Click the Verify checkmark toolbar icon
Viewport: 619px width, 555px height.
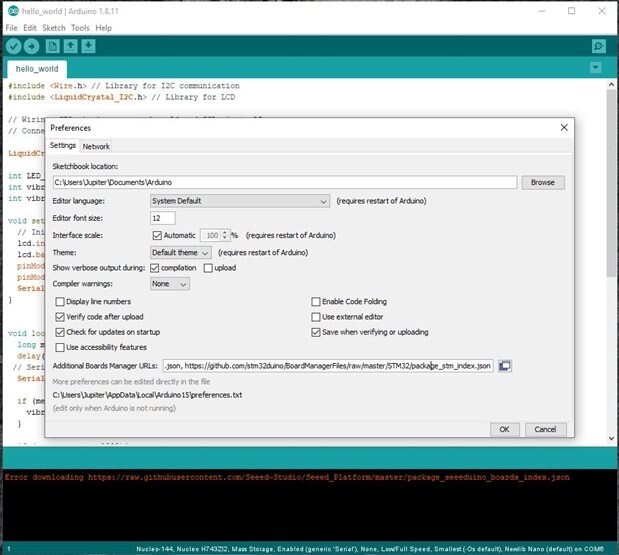(x=13, y=46)
